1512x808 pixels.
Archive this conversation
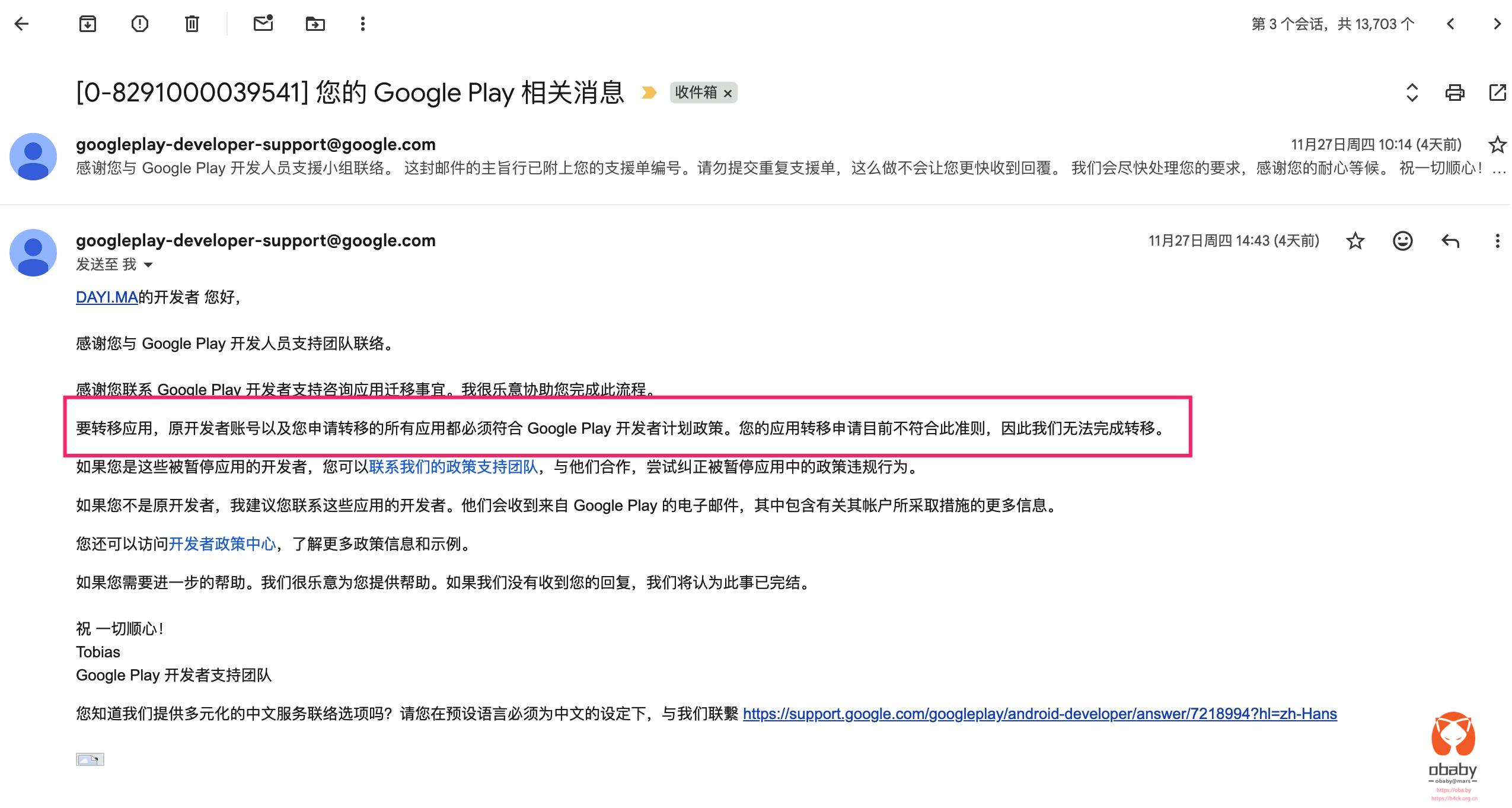(x=88, y=24)
